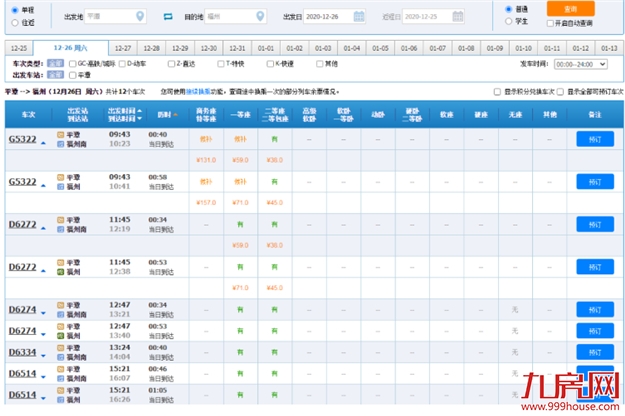Click the departure station location pin icon
This screenshot has height=416, width=625.
point(140,16)
